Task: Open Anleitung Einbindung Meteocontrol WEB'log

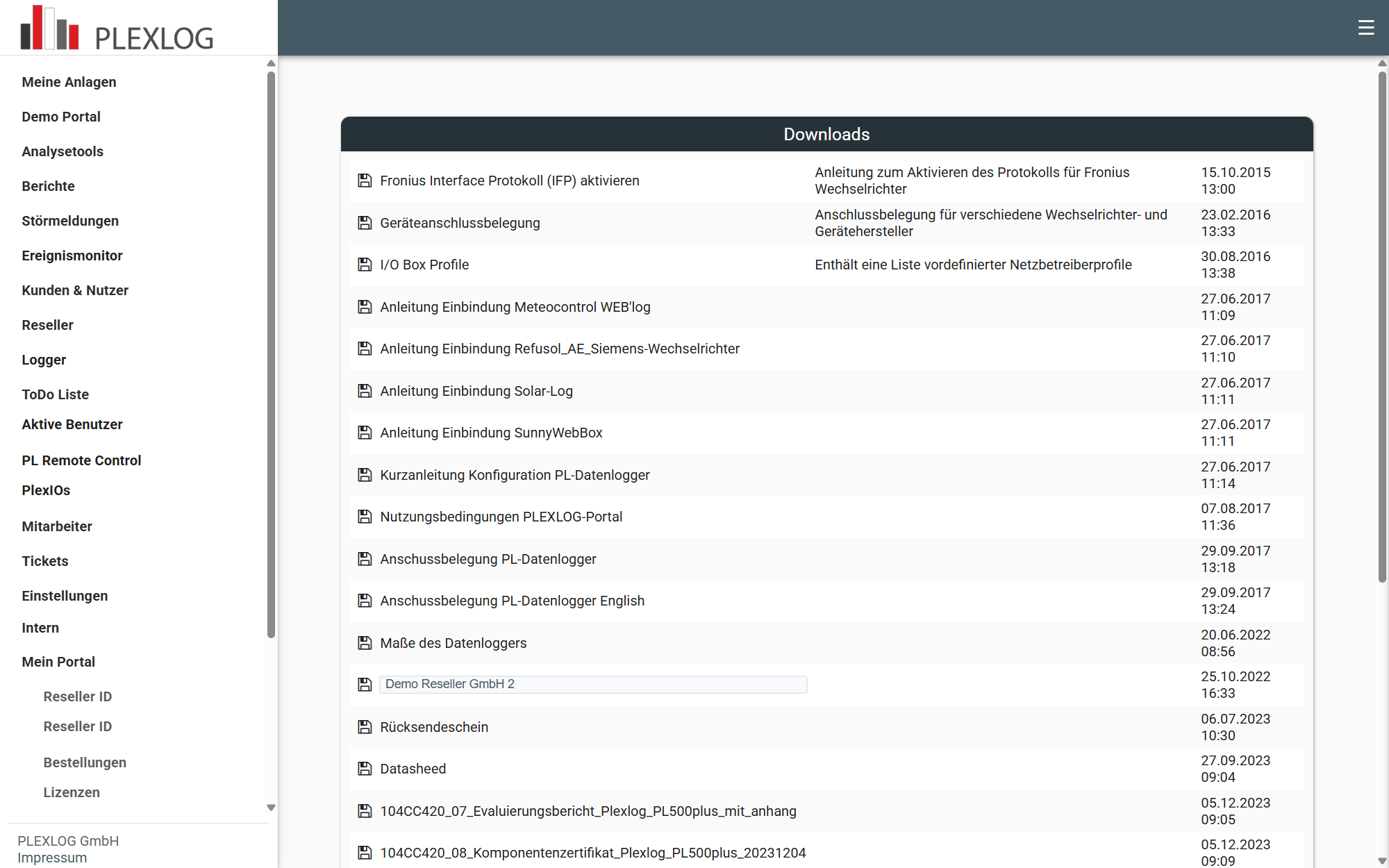Action: [x=515, y=307]
